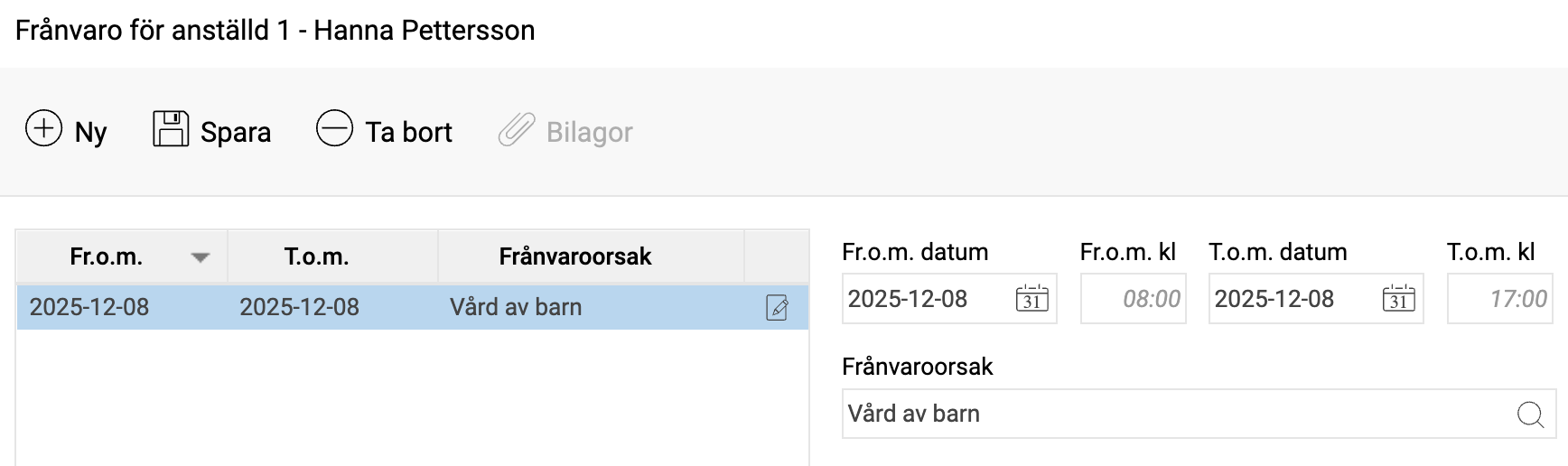The height and width of the screenshot is (466, 1568).
Task: Click the Ta bort button label
Action: tap(408, 133)
